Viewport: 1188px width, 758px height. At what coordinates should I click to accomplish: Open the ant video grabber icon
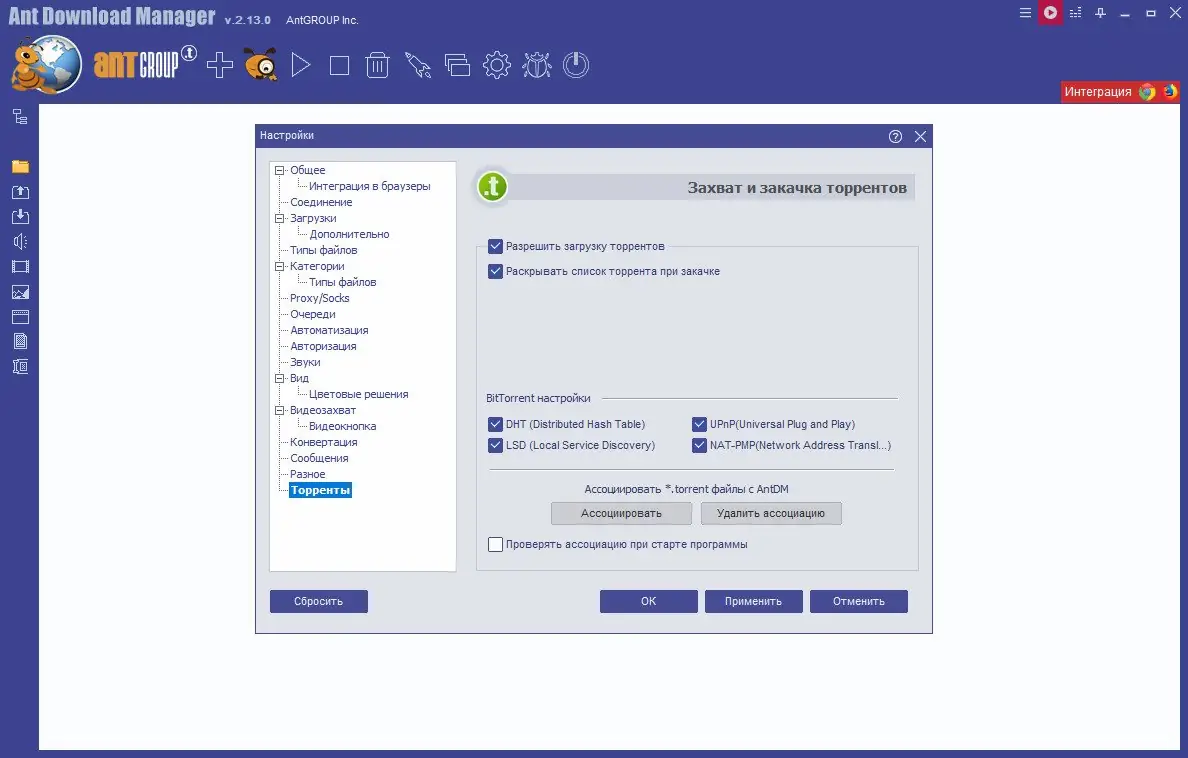[x=261, y=64]
